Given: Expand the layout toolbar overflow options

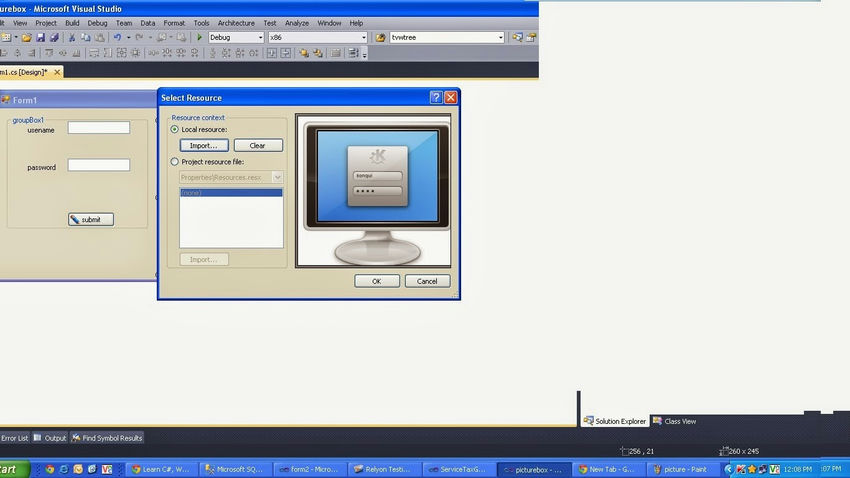Looking at the screenshot, I should pyautogui.click(x=364, y=54).
